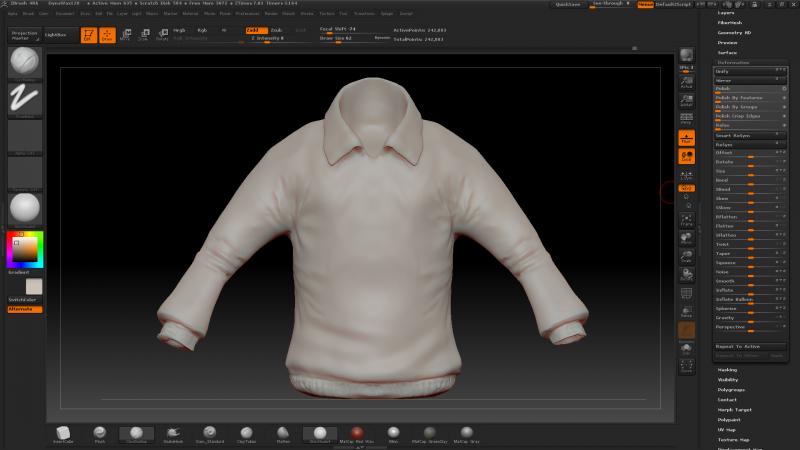The height and width of the screenshot is (450, 800).
Task: Open the current brush thumbnail picker
Action: click(x=24, y=62)
